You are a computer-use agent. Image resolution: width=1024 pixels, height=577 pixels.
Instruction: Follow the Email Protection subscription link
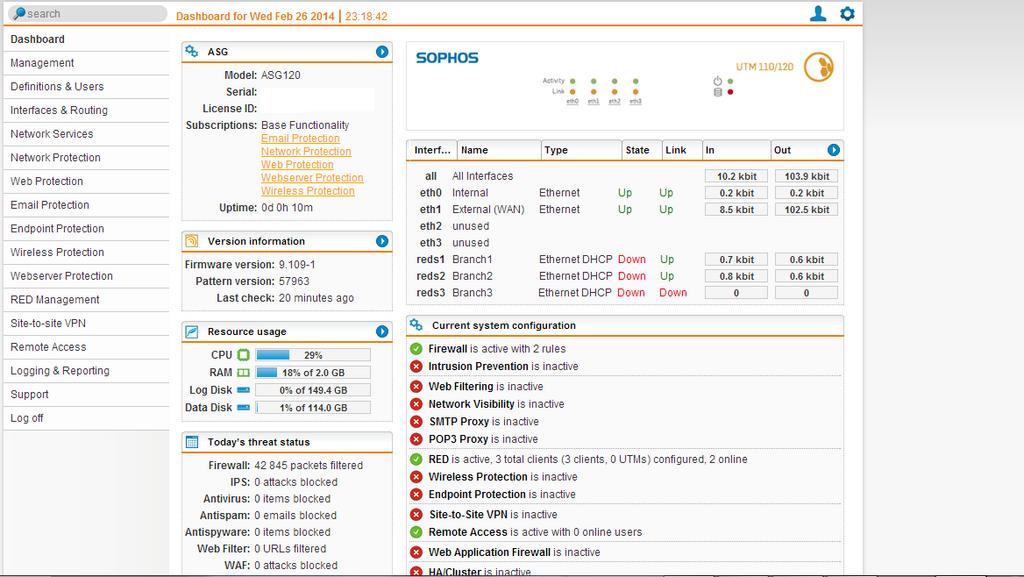pos(300,138)
